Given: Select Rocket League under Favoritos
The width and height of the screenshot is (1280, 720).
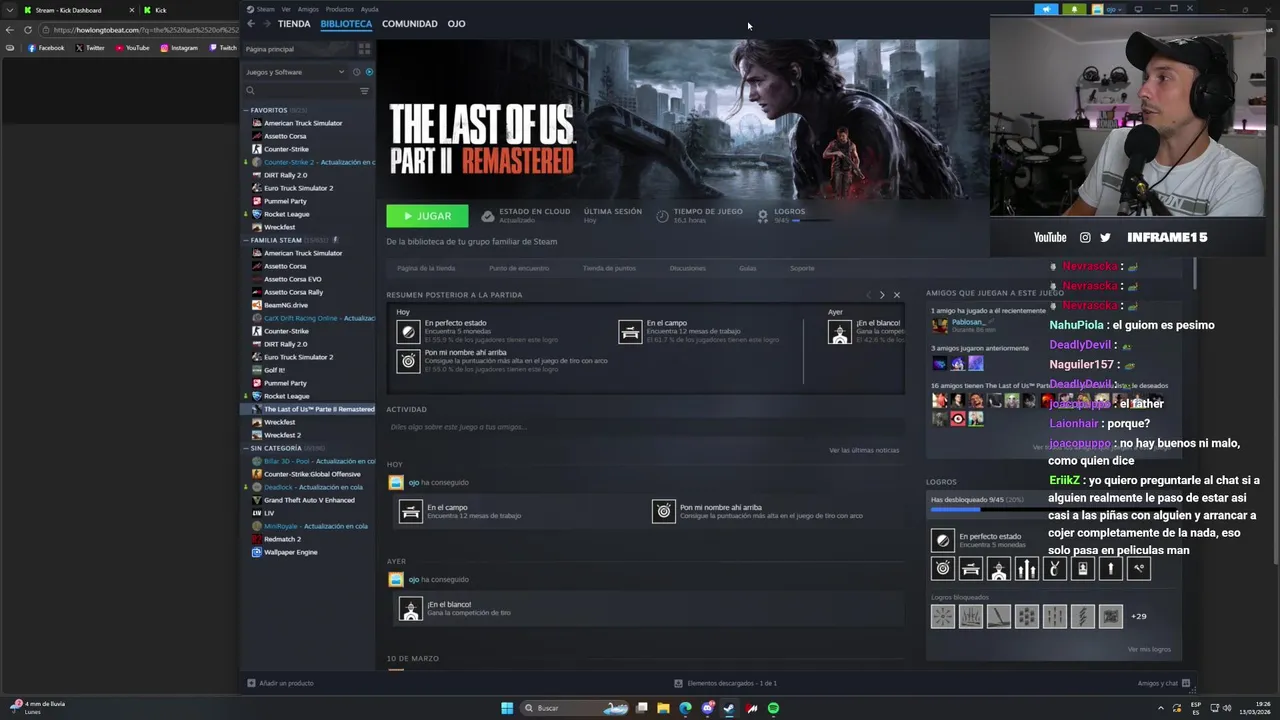Looking at the screenshot, I should click(286, 214).
